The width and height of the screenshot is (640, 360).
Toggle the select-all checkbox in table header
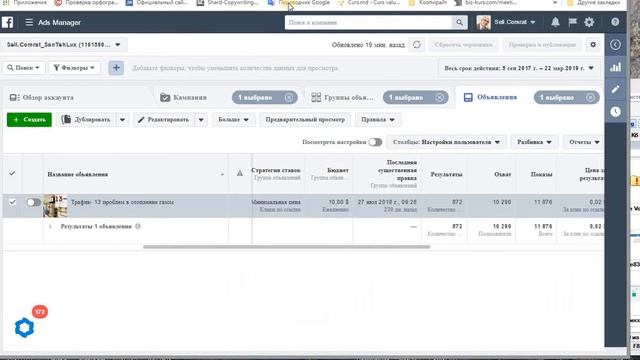tap(12, 173)
